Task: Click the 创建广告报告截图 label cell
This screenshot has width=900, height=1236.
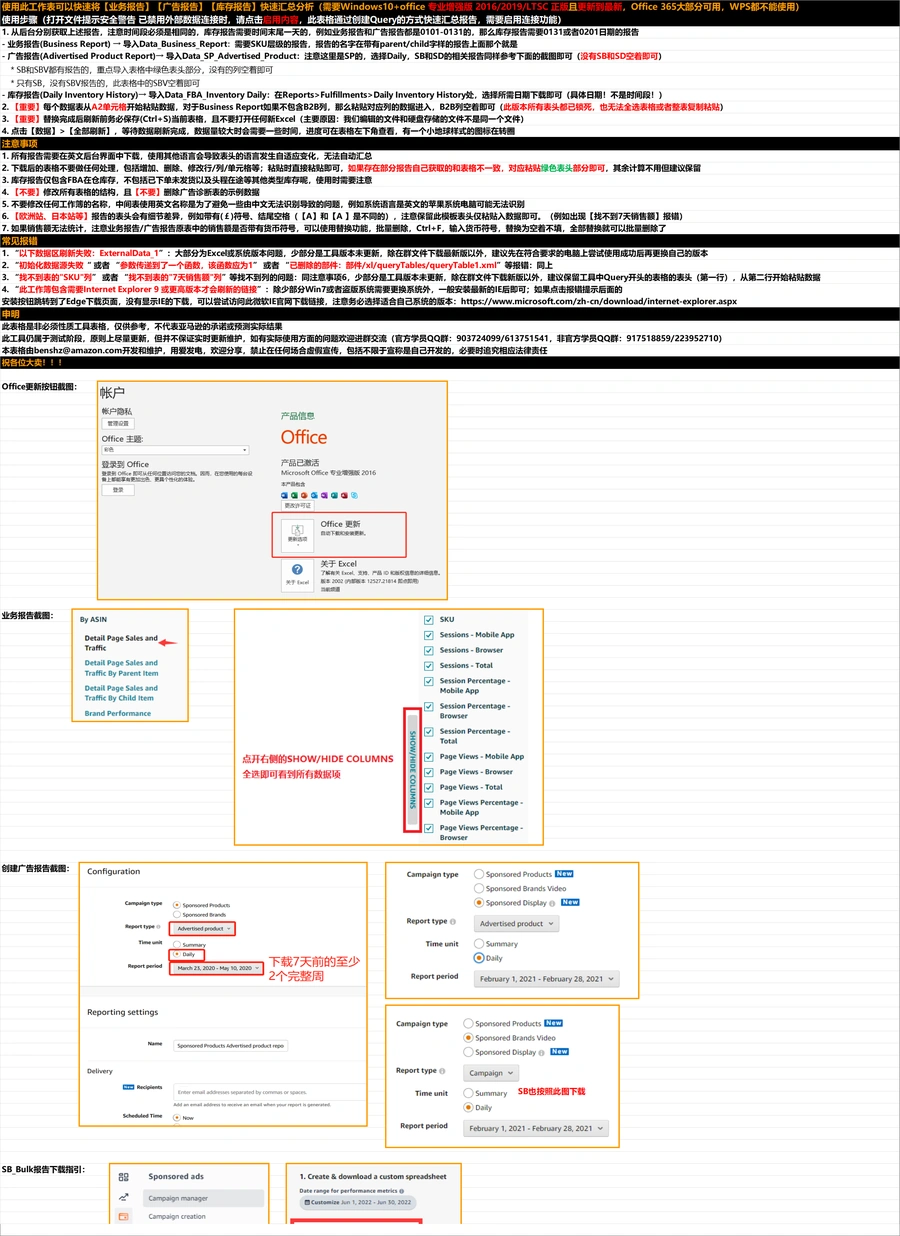Action: point(35,868)
